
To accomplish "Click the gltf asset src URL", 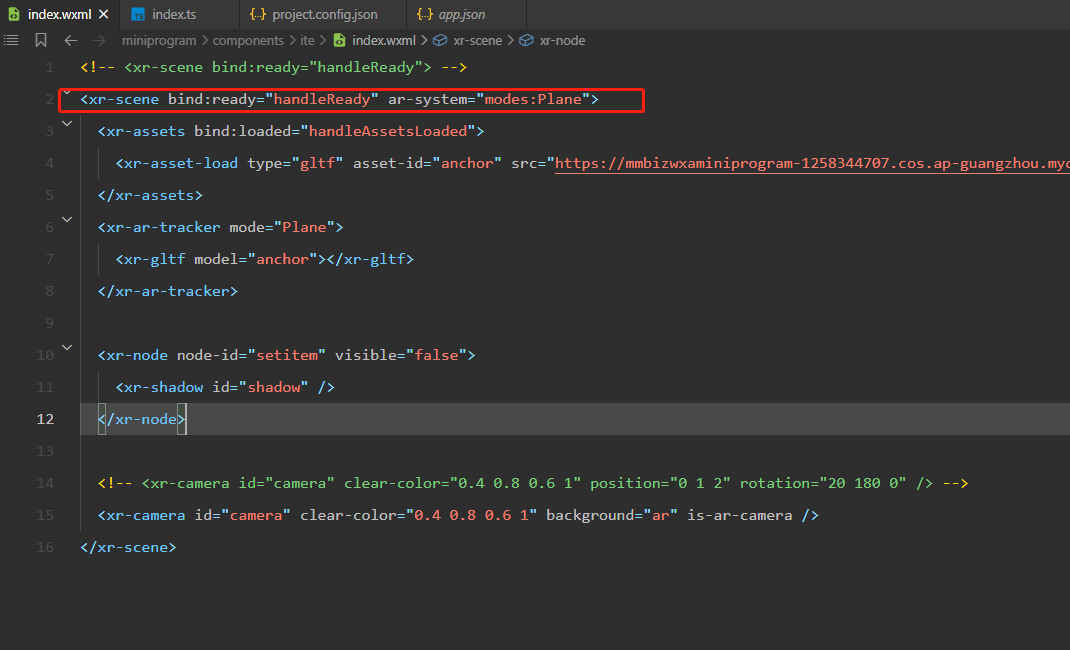I will coord(812,164).
